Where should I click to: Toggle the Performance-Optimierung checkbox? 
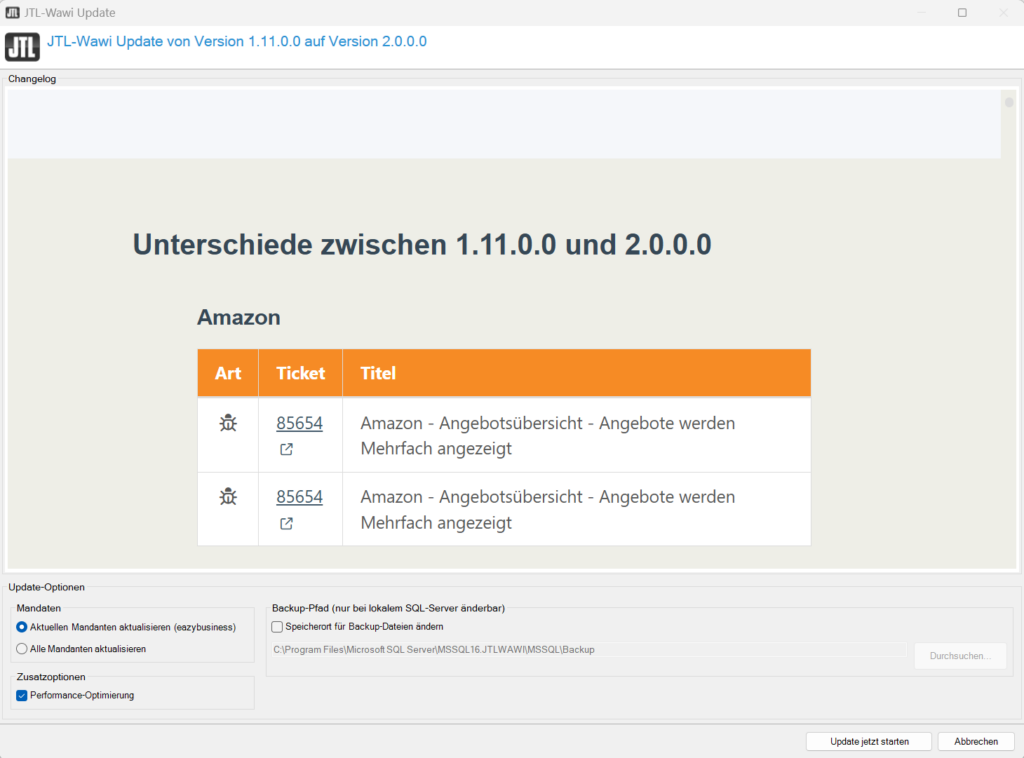pos(22,695)
